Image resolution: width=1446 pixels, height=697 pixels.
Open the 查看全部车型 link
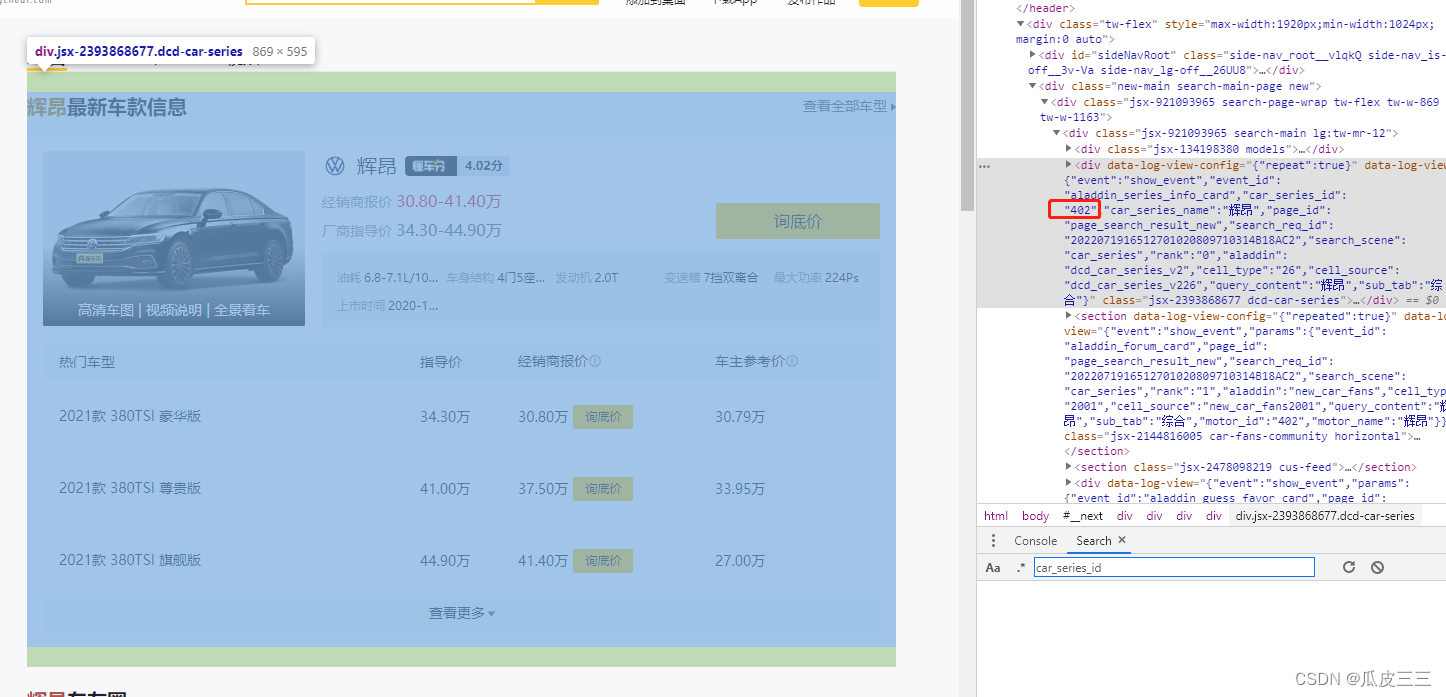click(x=849, y=106)
